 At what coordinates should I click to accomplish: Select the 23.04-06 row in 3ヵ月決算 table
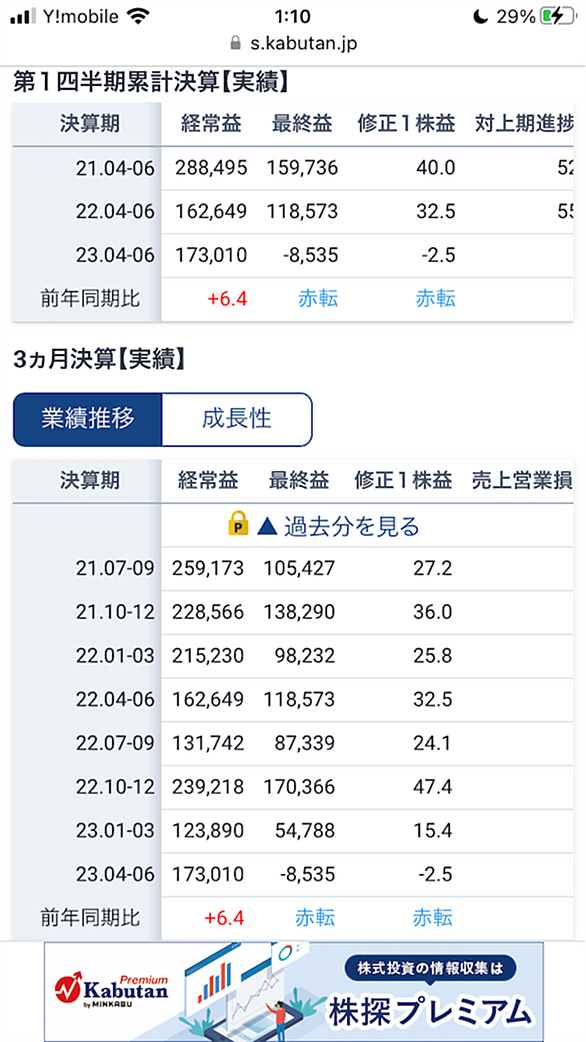(x=293, y=874)
